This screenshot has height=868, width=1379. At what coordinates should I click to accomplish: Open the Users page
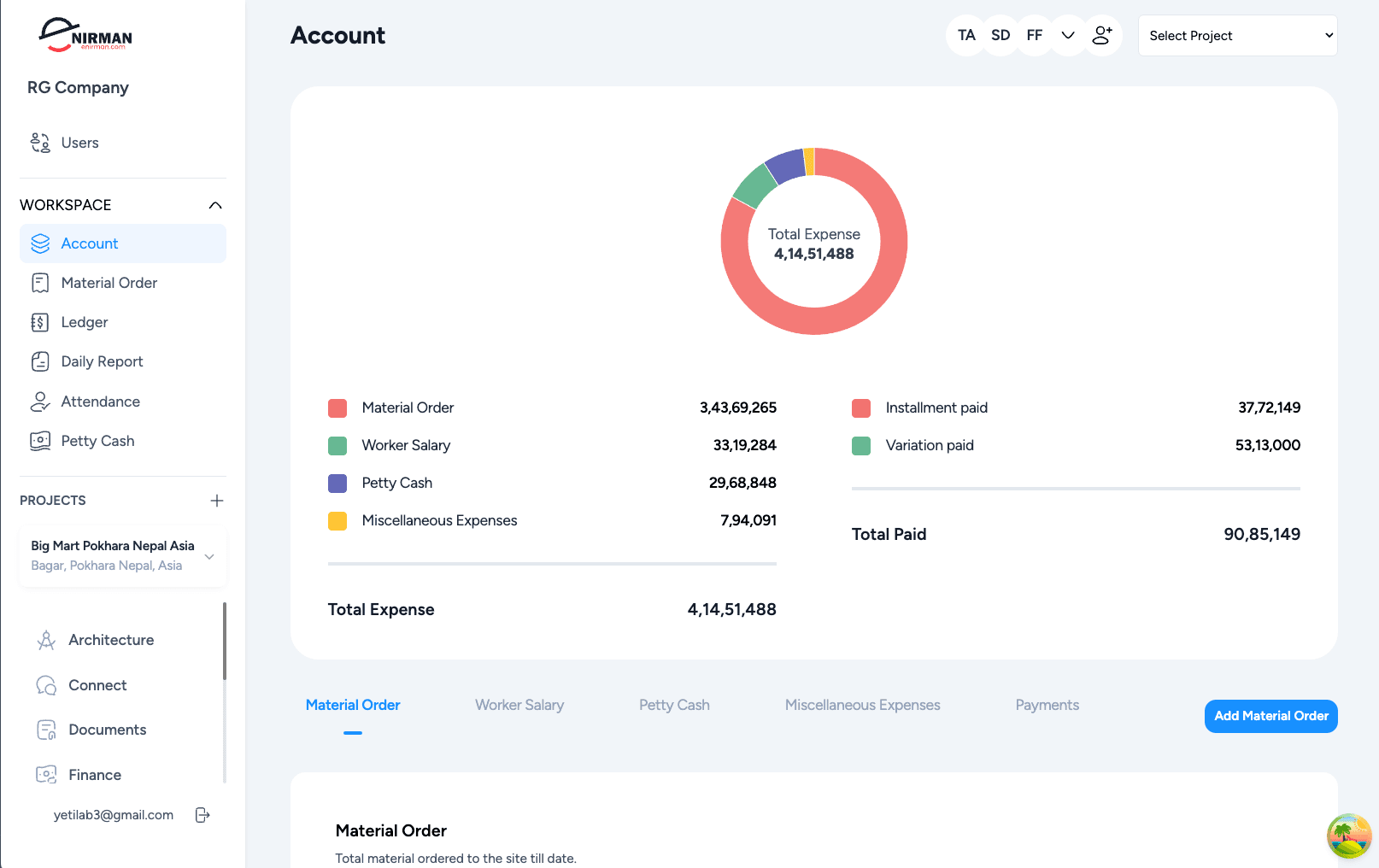click(x=79, y=143)
